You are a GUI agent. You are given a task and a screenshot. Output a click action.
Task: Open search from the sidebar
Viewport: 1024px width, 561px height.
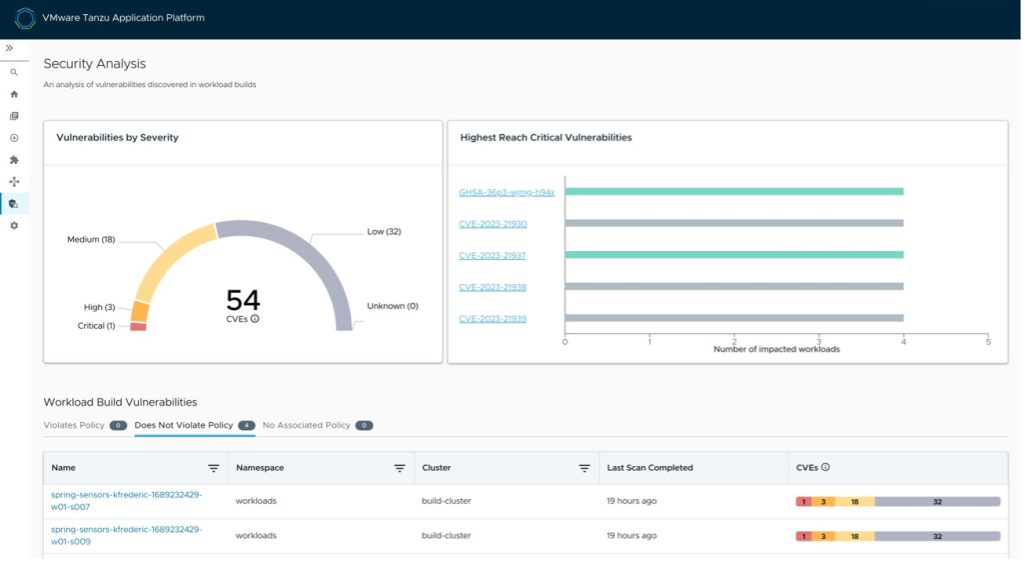coord(14,72)
